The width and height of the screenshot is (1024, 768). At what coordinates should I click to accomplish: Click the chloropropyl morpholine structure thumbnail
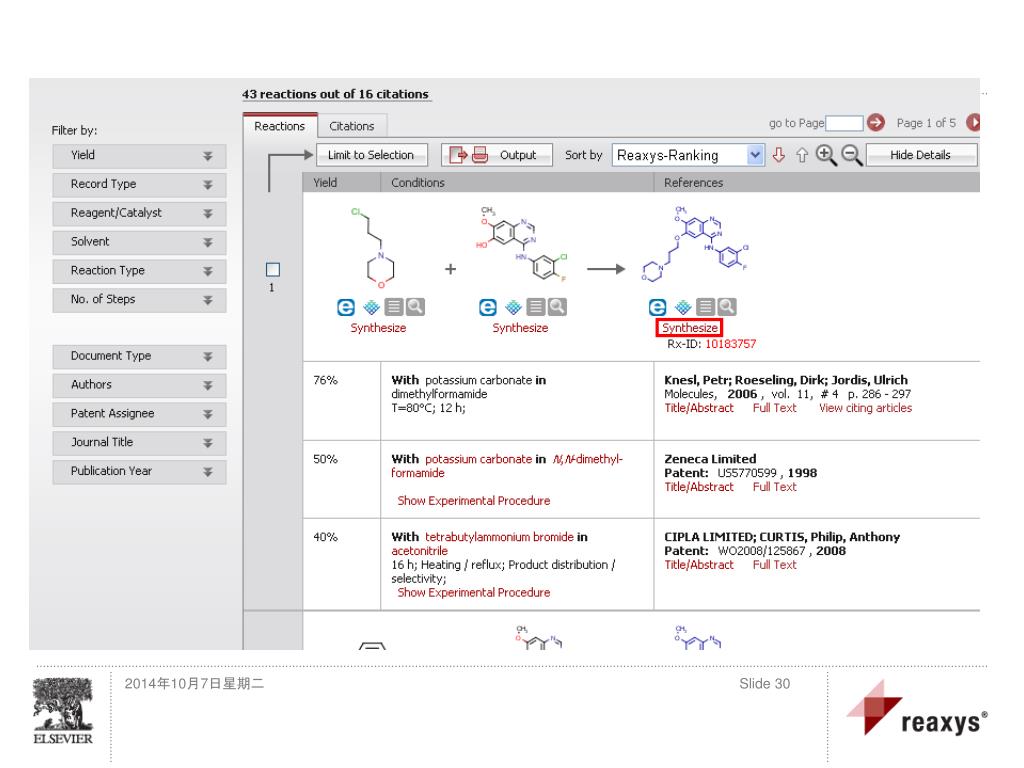point(374,248)
